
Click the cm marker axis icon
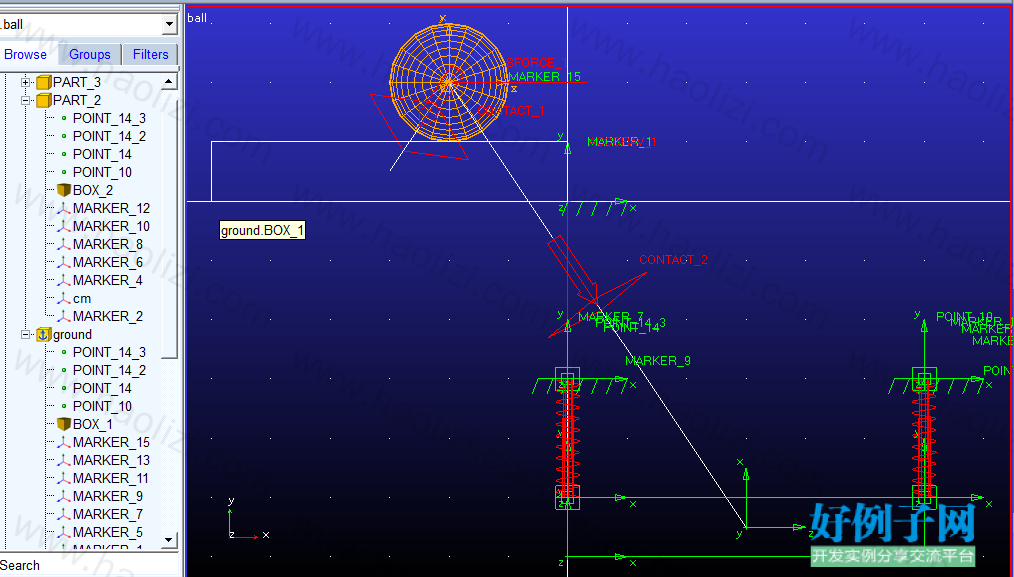[x=63, y=299]
